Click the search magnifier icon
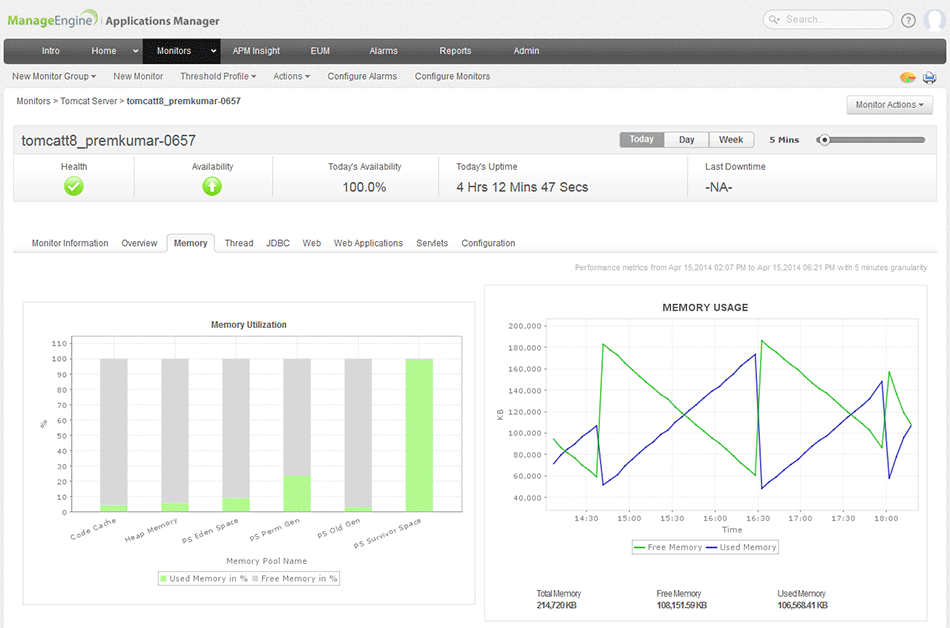The image size is (950, 628). (x=774, y=19)
